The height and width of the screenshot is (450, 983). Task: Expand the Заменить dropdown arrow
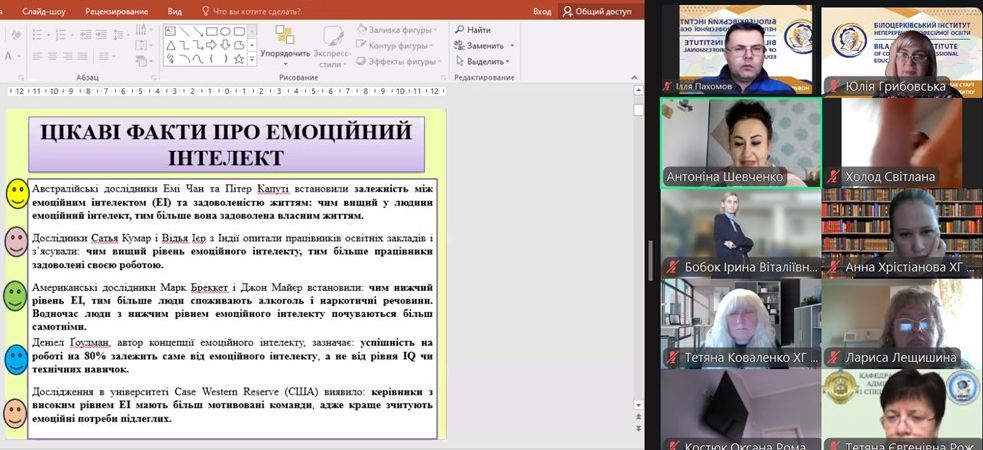(512, 46)
